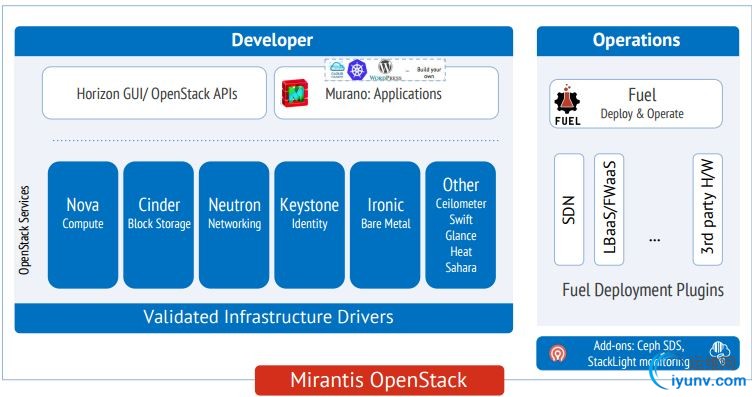
Task: Select the 'Build your own' label
Action: (429, 72)
